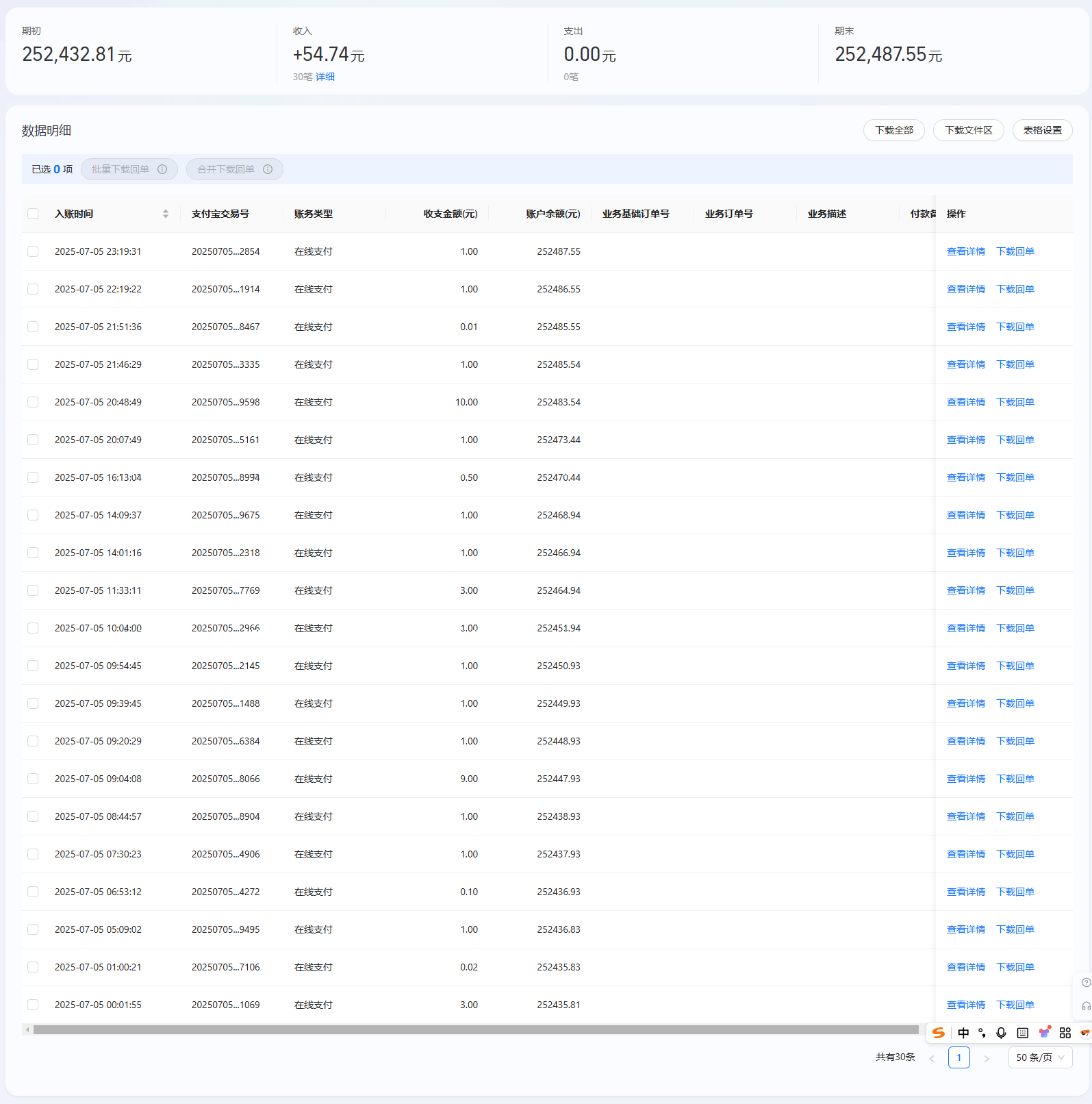The height and width of the screenshot is (1104, 1092).
Task: Download receipt for transaction 20250705...1488
Action: [1015, 703]
